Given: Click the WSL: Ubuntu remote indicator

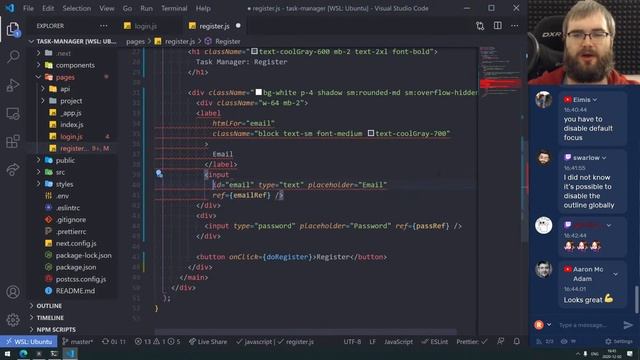Looking at the screenshot, I should pyautogui.click(x=29, y=342).
